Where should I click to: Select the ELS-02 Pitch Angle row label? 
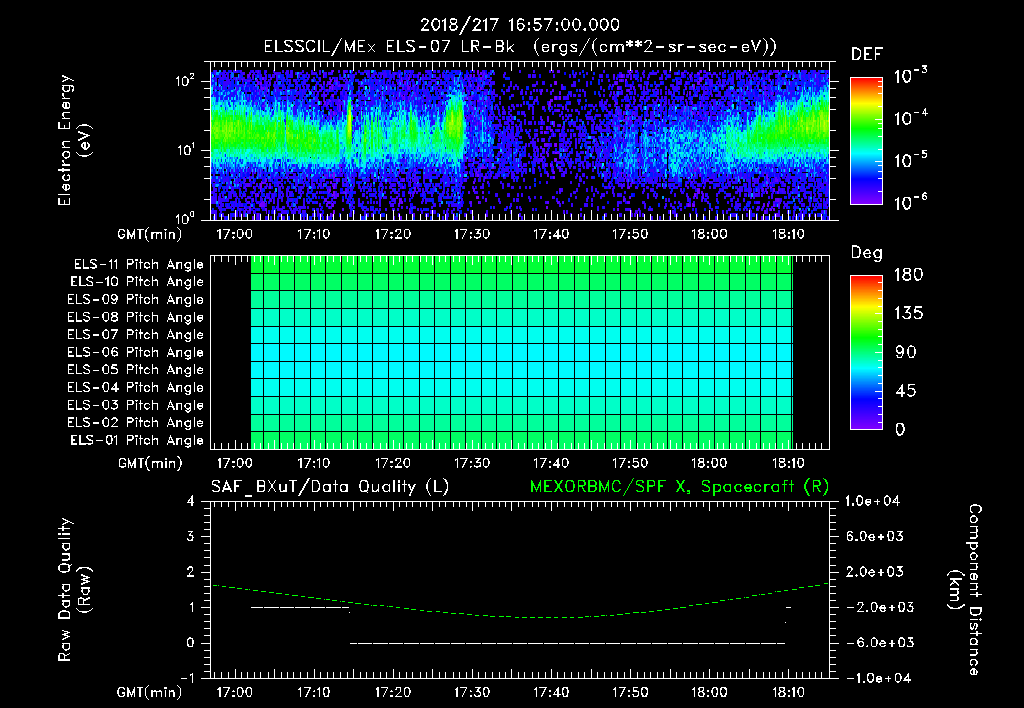pyautogui.click(x=136, y=423)
